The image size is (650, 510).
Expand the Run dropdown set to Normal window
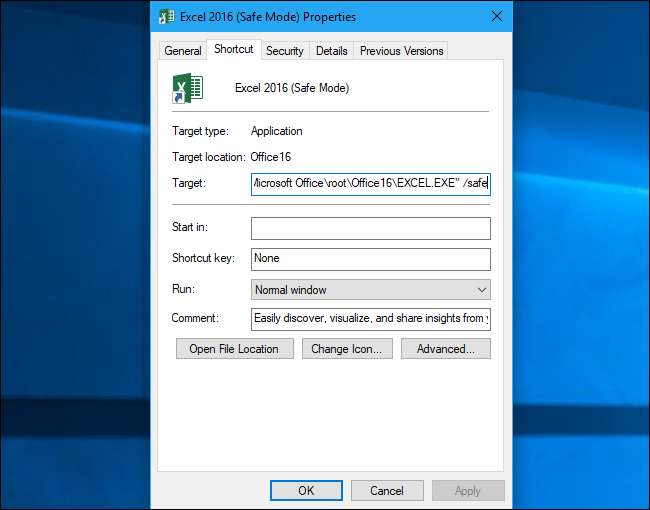pos(370,290)
